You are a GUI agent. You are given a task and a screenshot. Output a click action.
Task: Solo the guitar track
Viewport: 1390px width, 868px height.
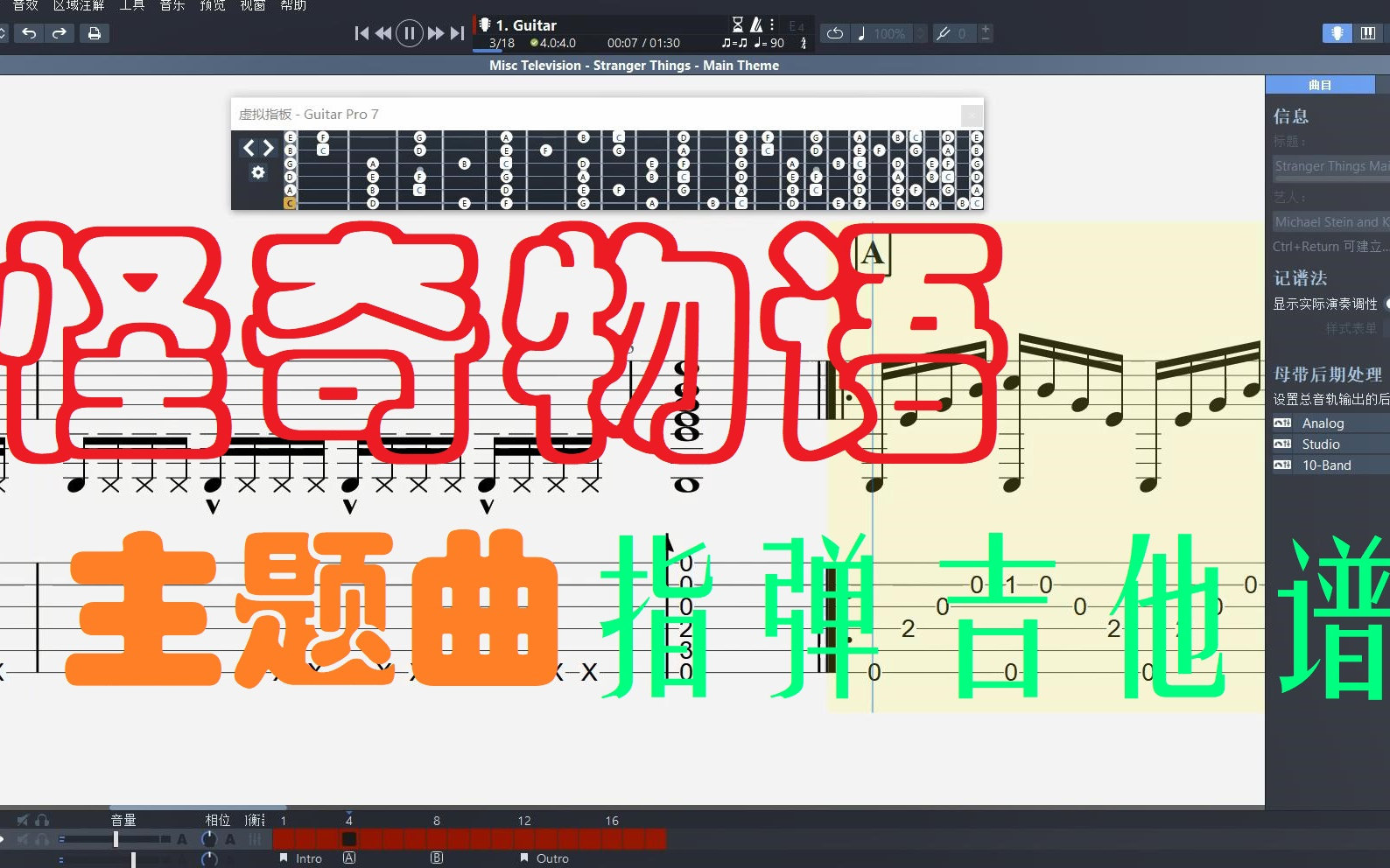pos(42,839)
